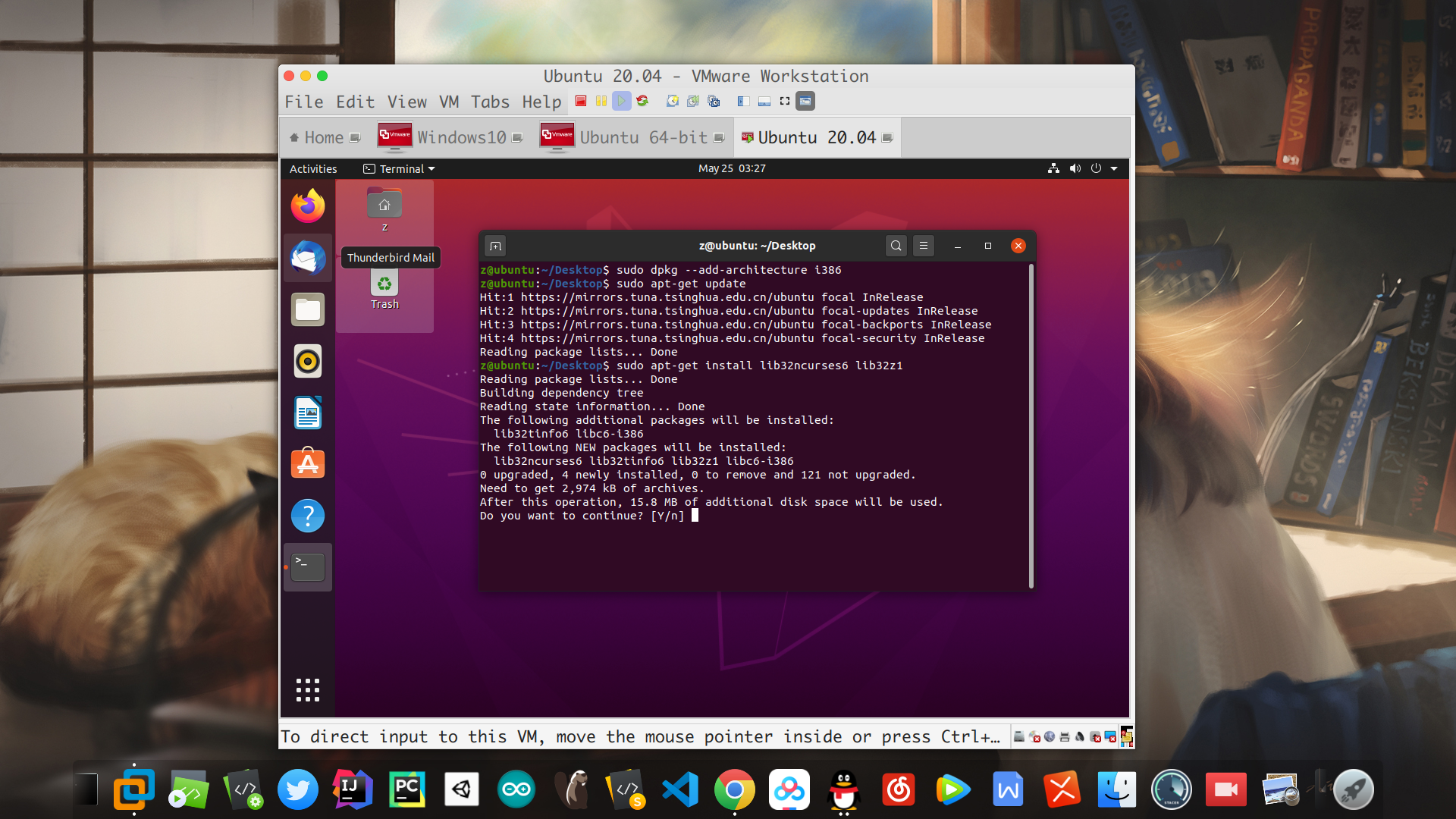This screenshot has width=1456, height=819.
Task: Toggle full screen mode for the VM
Action: click(x=783, y=101)
